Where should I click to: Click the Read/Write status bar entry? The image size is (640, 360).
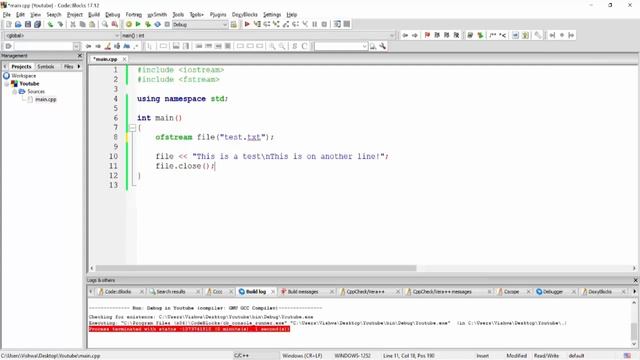pyautogui.click(x=546, y=356)
